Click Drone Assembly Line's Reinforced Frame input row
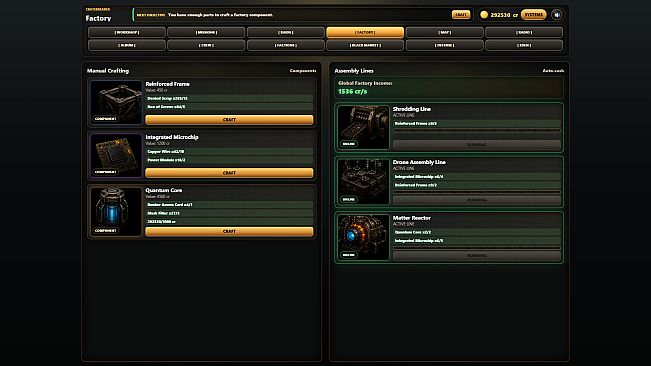This screenshot has height=366, width=651. point(477,185)
